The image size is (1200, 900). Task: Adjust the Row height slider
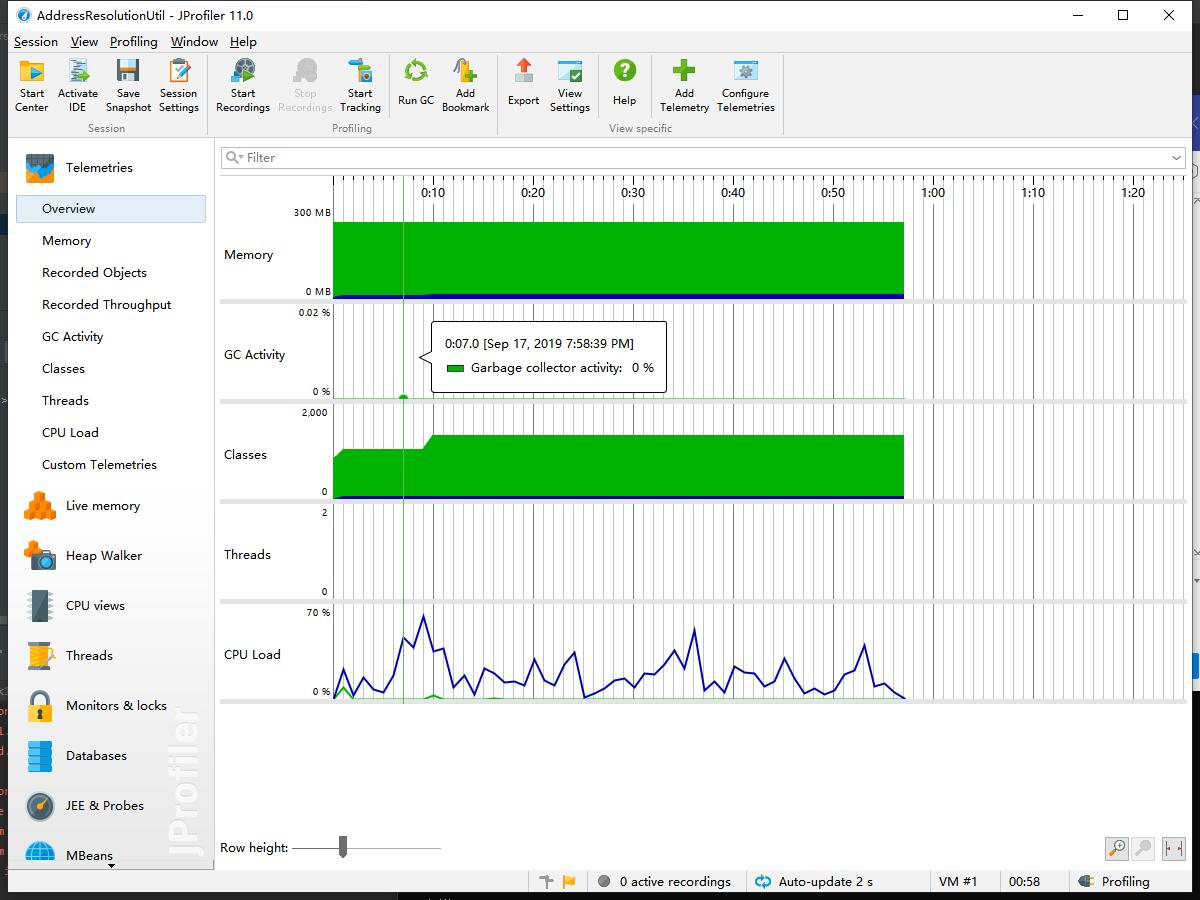click(x=343, y=848)
